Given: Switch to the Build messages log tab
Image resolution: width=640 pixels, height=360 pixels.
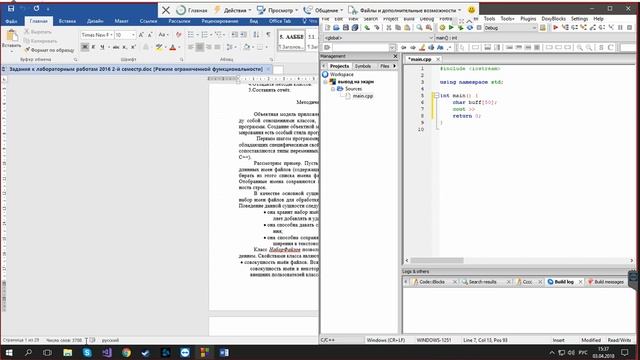Looking at the screenshot, I should point(609,282).
